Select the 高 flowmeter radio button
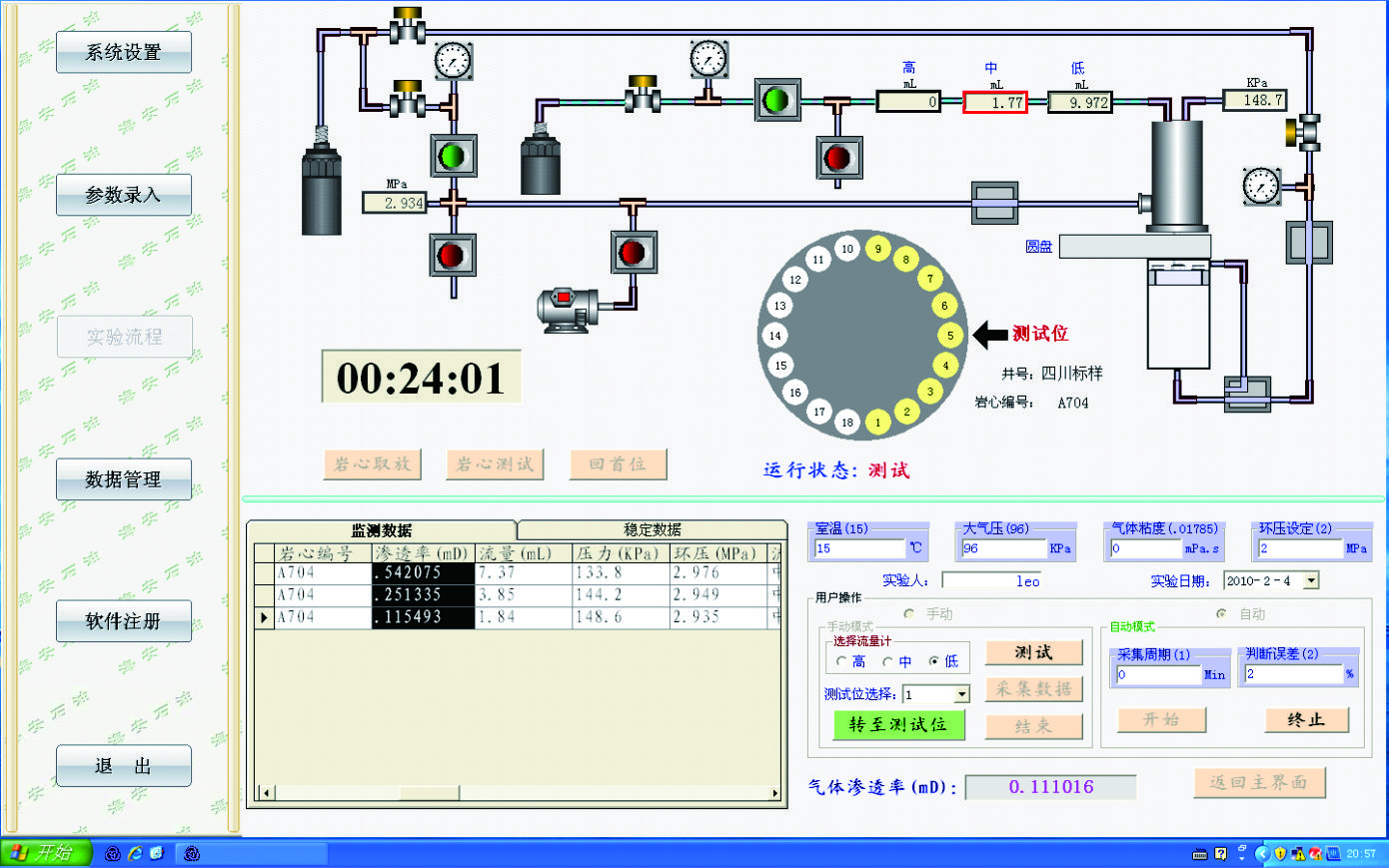Image resolution: width=1389 pixels, height=868 pixels. tap(842, 661)
